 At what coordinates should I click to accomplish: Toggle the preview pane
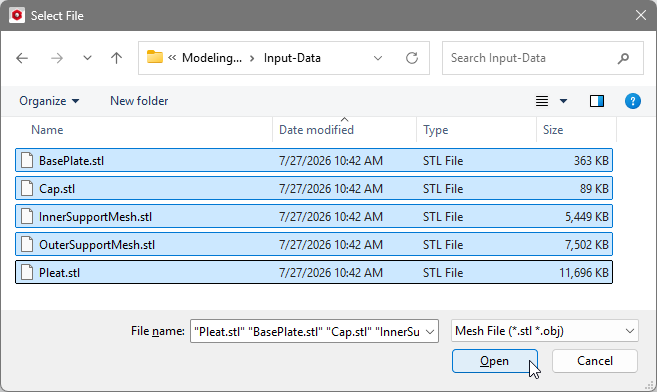(x=597, y=101)
